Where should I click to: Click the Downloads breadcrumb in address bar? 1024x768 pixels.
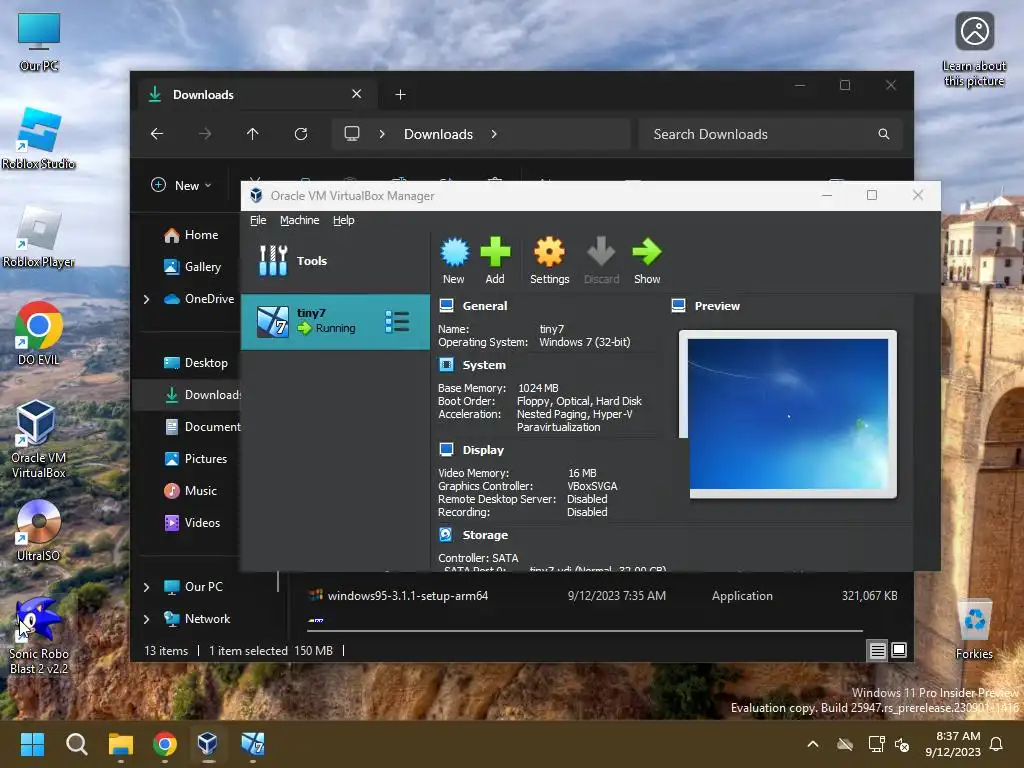tap(438, 134)
